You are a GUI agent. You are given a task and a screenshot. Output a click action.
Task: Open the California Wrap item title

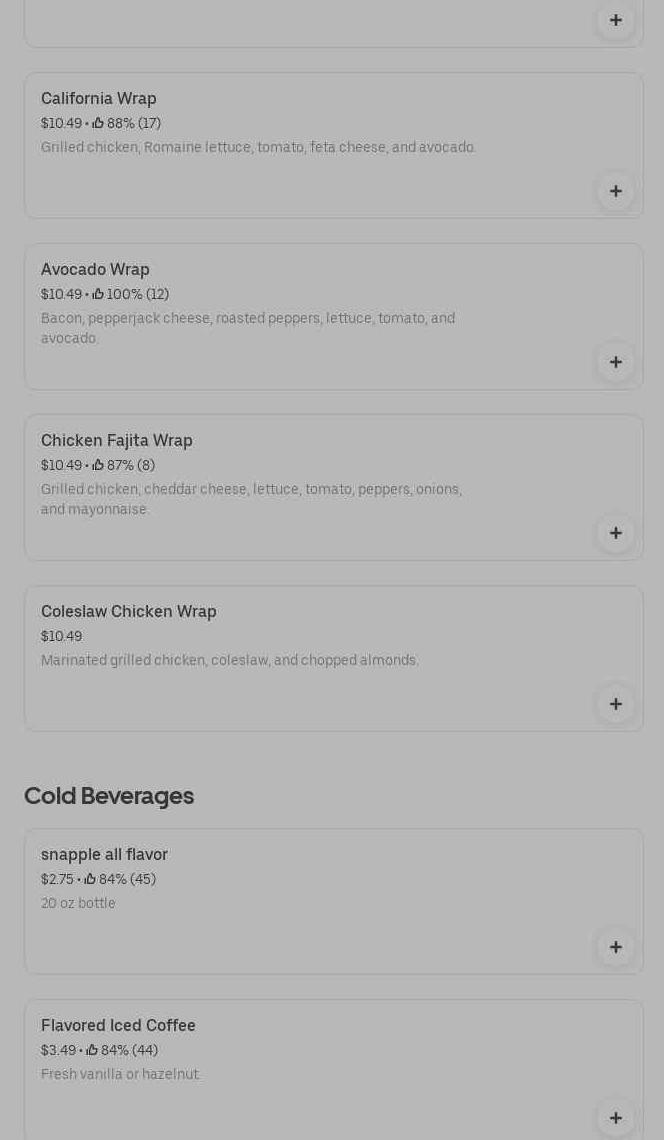click(x=99, y=98)
